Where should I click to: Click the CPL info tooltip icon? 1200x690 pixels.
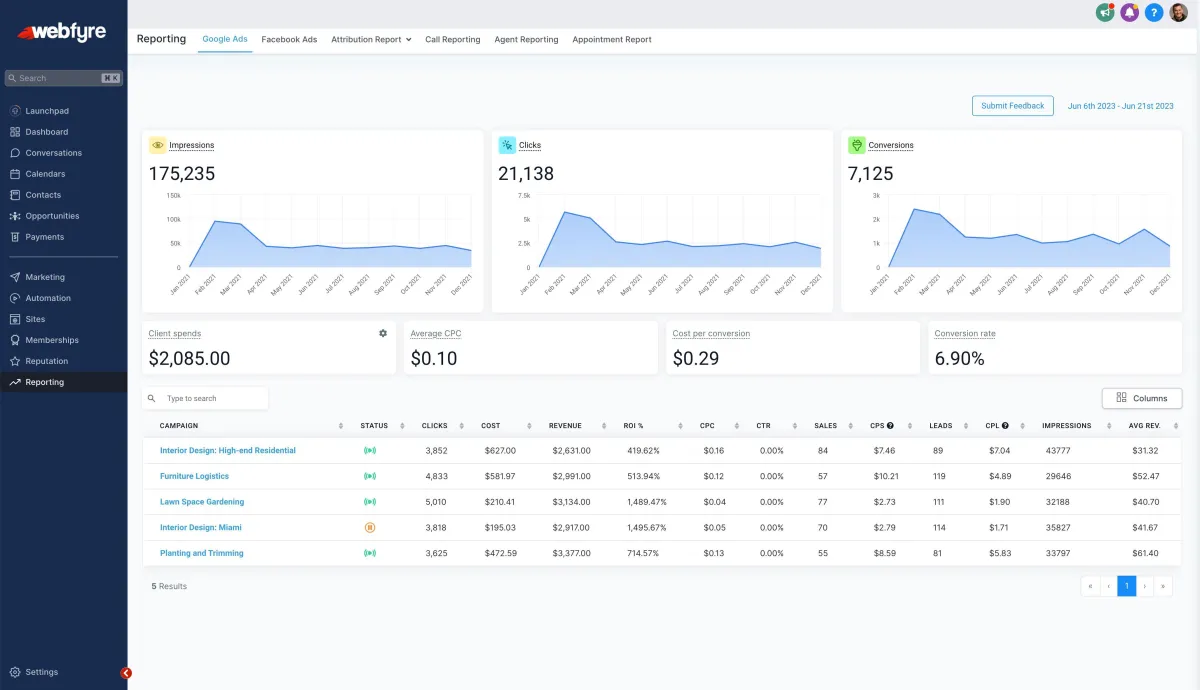[1005, 426]
